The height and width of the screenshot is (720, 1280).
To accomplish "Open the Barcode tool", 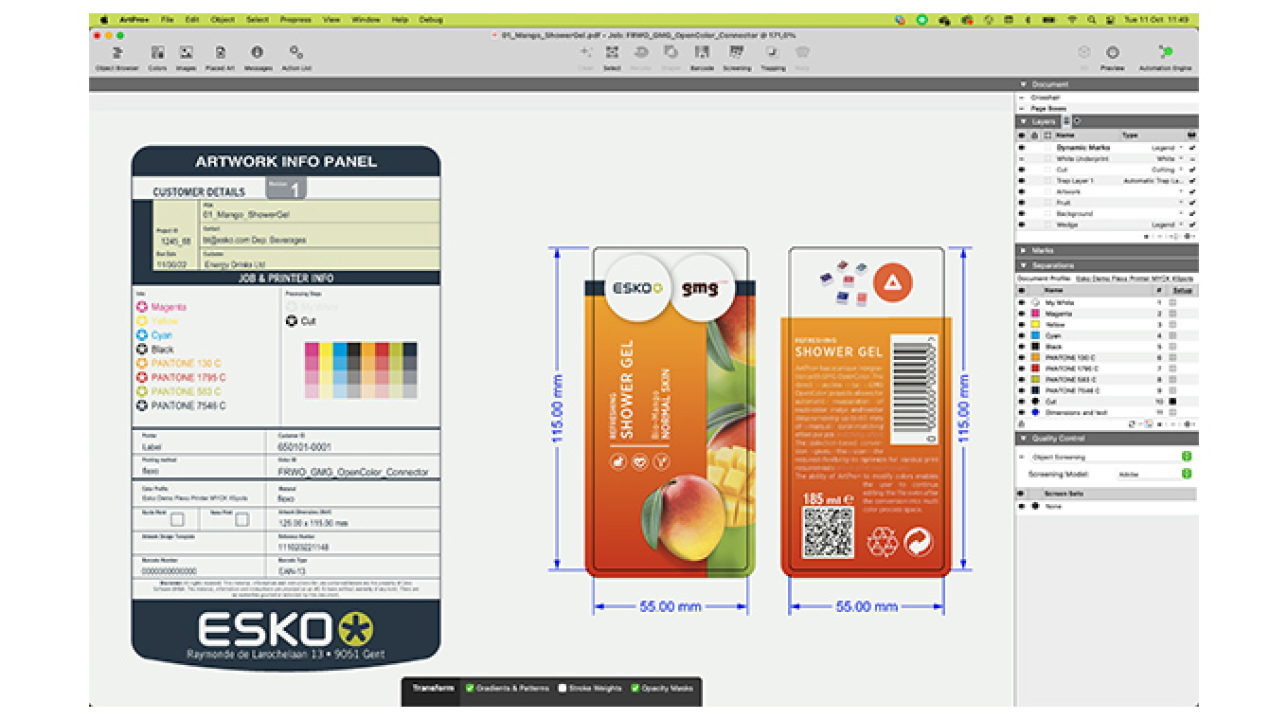I will tap(702, 57).
